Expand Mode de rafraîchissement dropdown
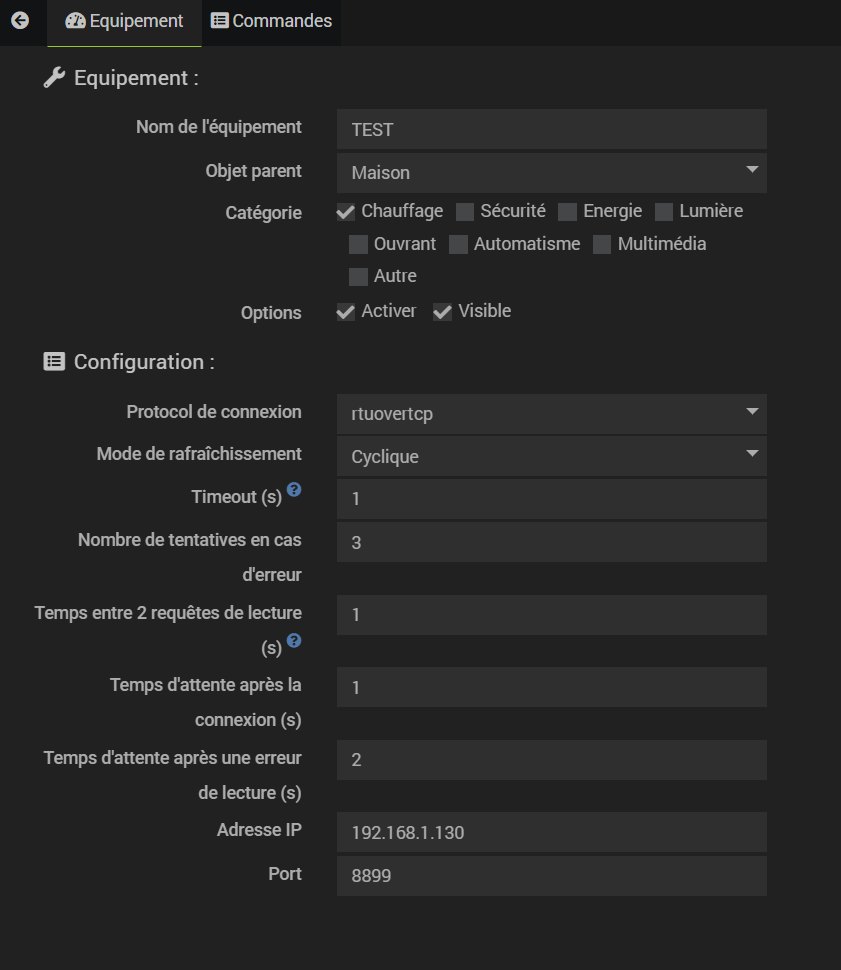The width and height of the screenshot is (841, 970). (x=552, y=457)
